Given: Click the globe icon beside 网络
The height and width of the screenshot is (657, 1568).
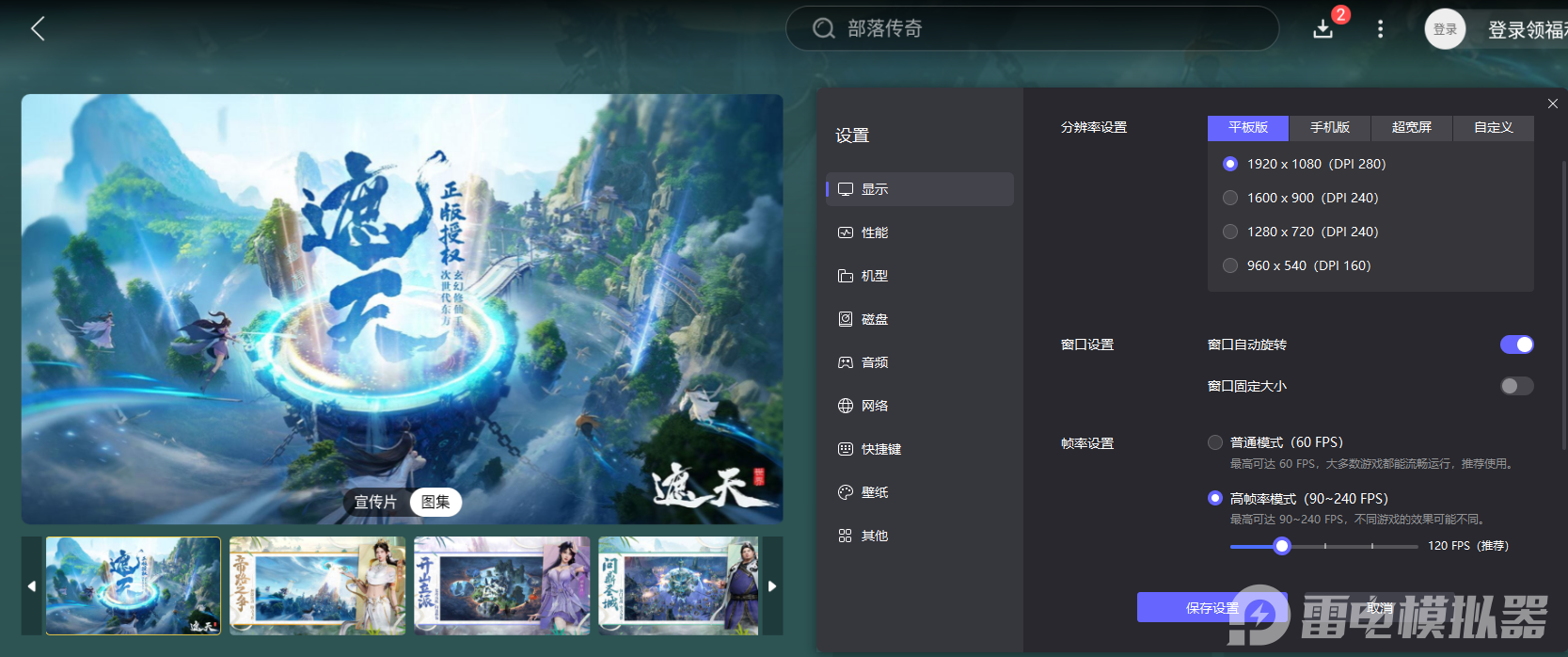Looking at the screenshot, I should (x=846, y=406).
